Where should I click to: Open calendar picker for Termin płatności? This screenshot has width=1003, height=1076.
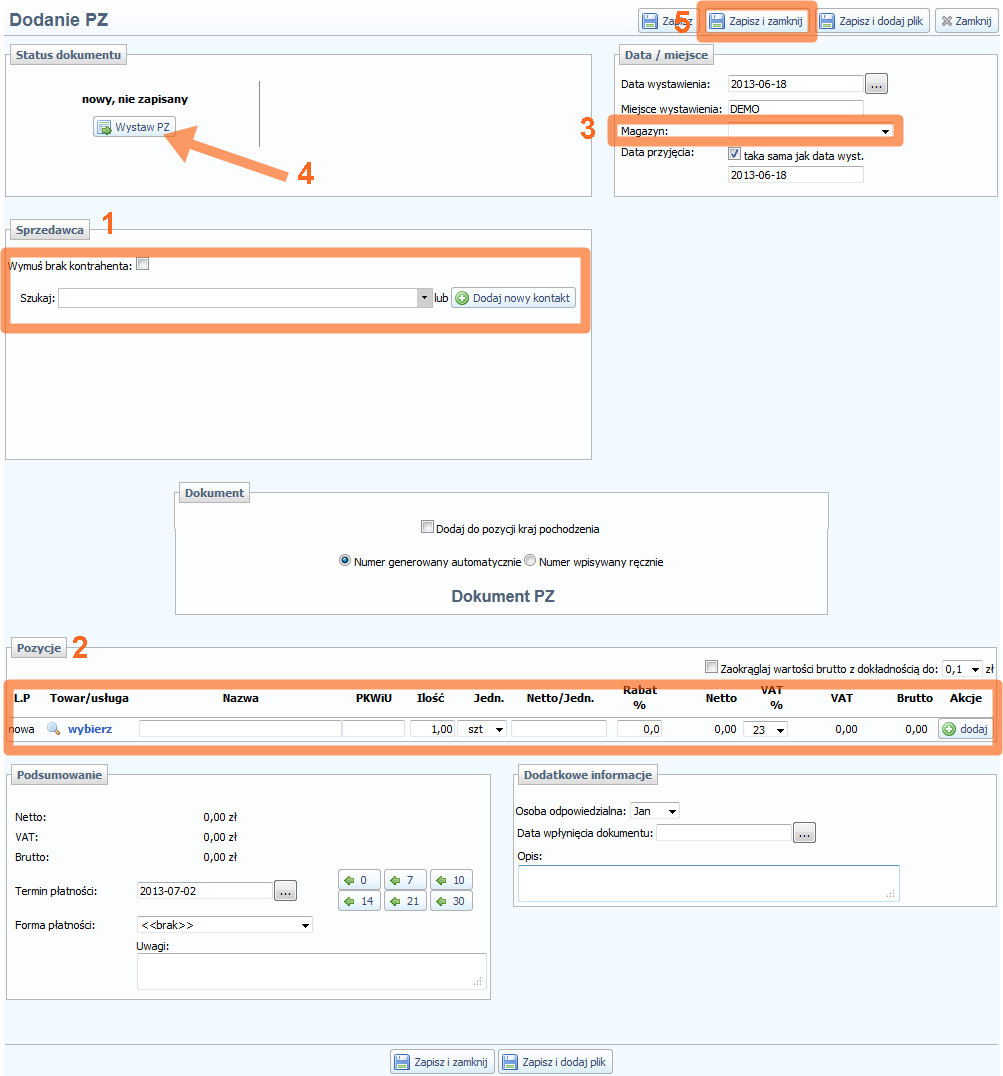tap(285, 891)
